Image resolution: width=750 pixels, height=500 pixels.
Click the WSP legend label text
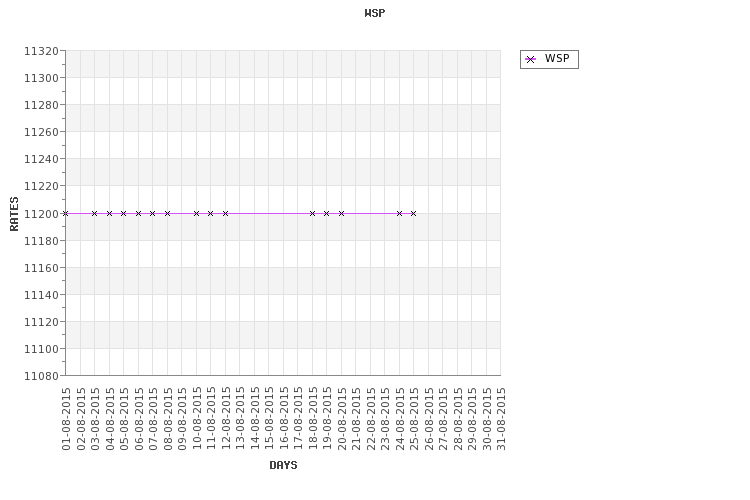pos(557,59)
